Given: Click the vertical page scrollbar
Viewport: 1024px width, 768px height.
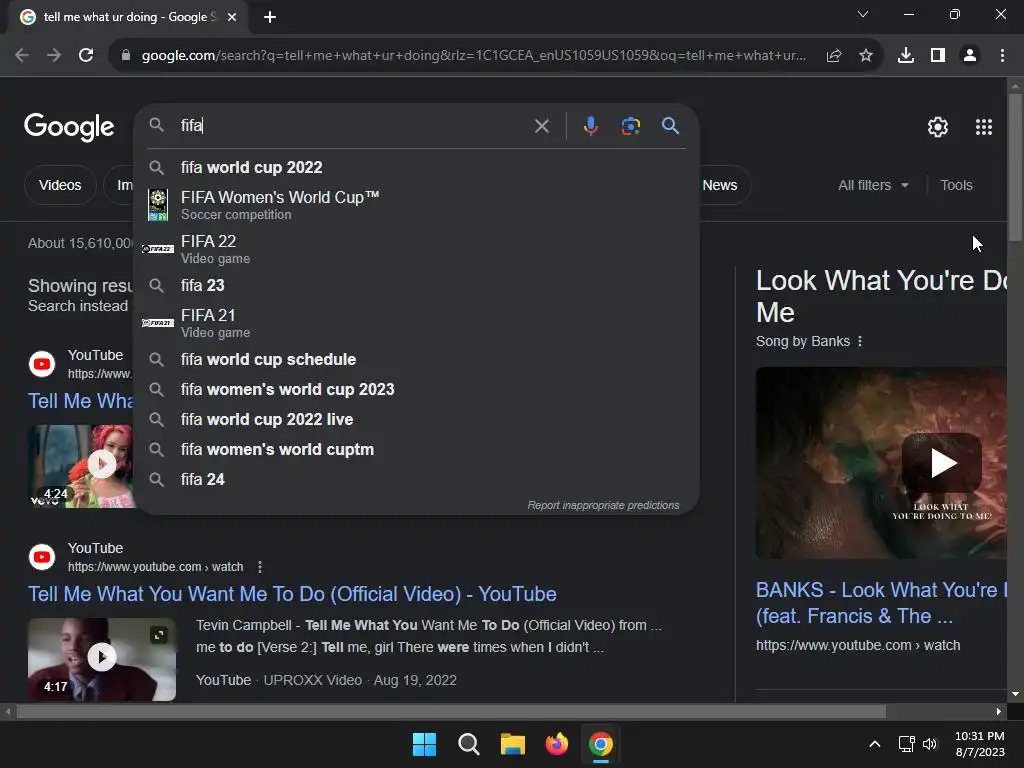Looking at the screenshot, I should click(x=1015, y=168).
